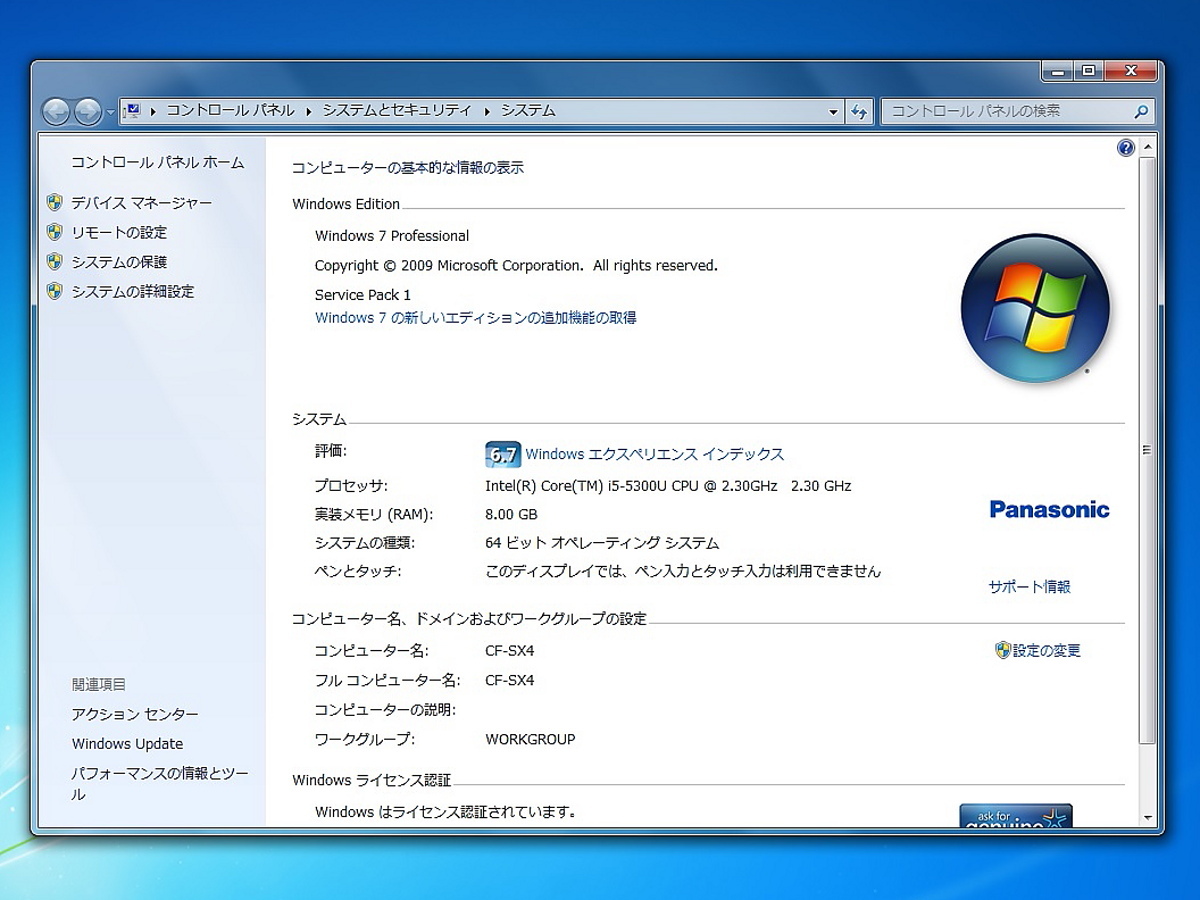Expand arrow after コントロール パネル breadcrumb

click(x=309, y=112)
